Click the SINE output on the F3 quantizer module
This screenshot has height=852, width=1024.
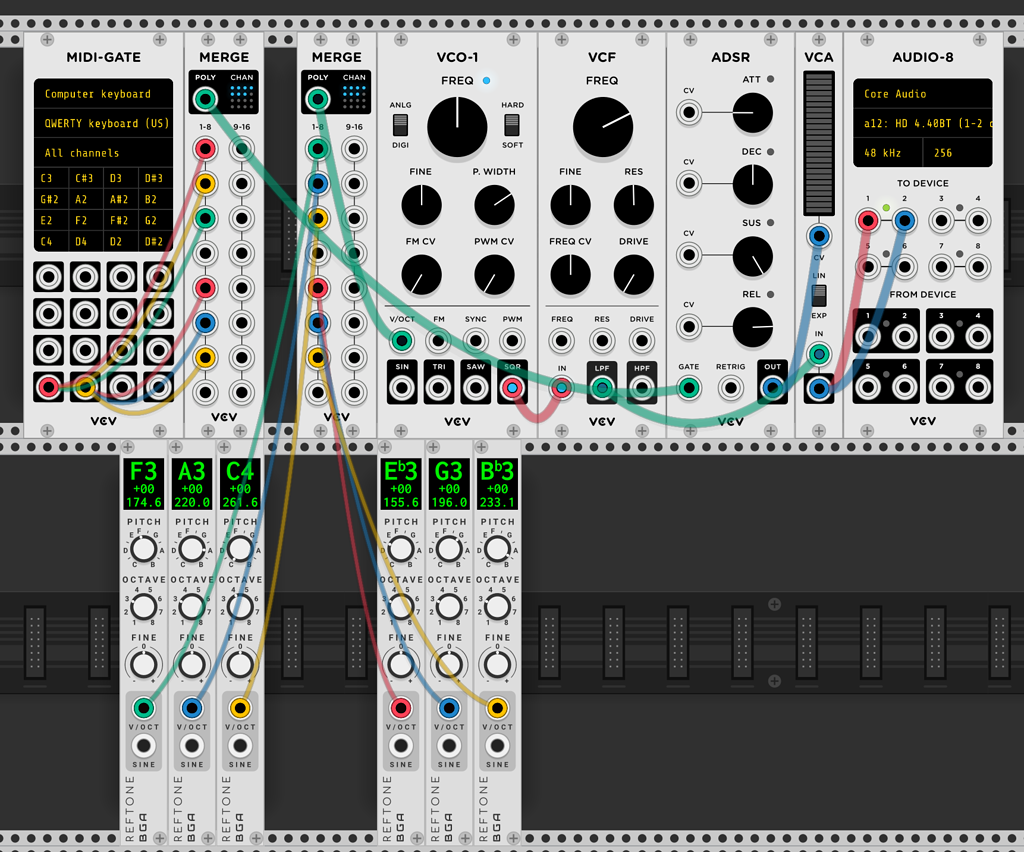click(143, 746)
